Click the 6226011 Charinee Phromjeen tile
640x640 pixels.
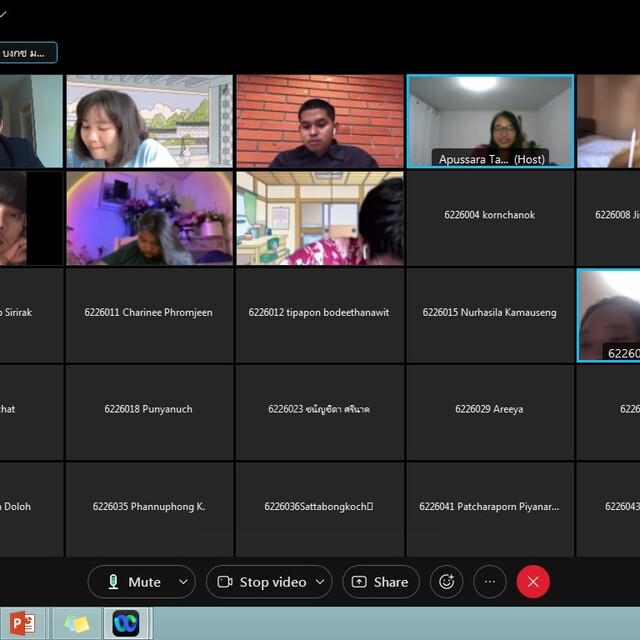(x=149, y=313)
